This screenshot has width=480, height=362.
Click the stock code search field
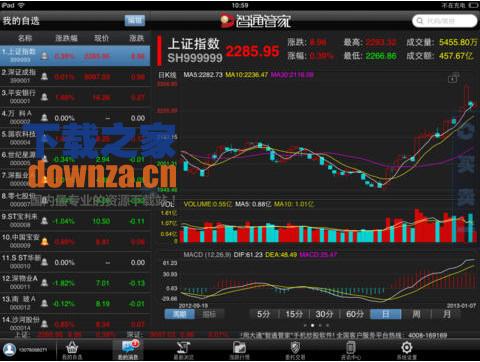(445, 21)
